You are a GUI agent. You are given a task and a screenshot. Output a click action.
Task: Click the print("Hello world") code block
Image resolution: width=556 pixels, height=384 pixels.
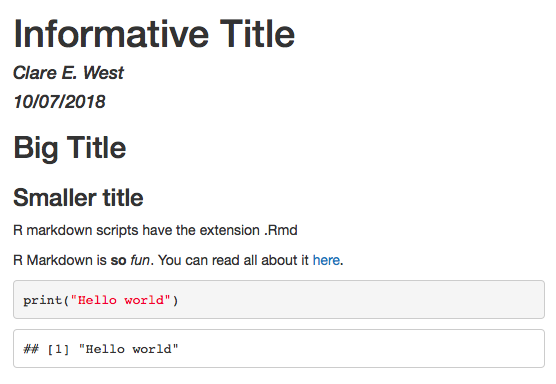pos(279,300)
